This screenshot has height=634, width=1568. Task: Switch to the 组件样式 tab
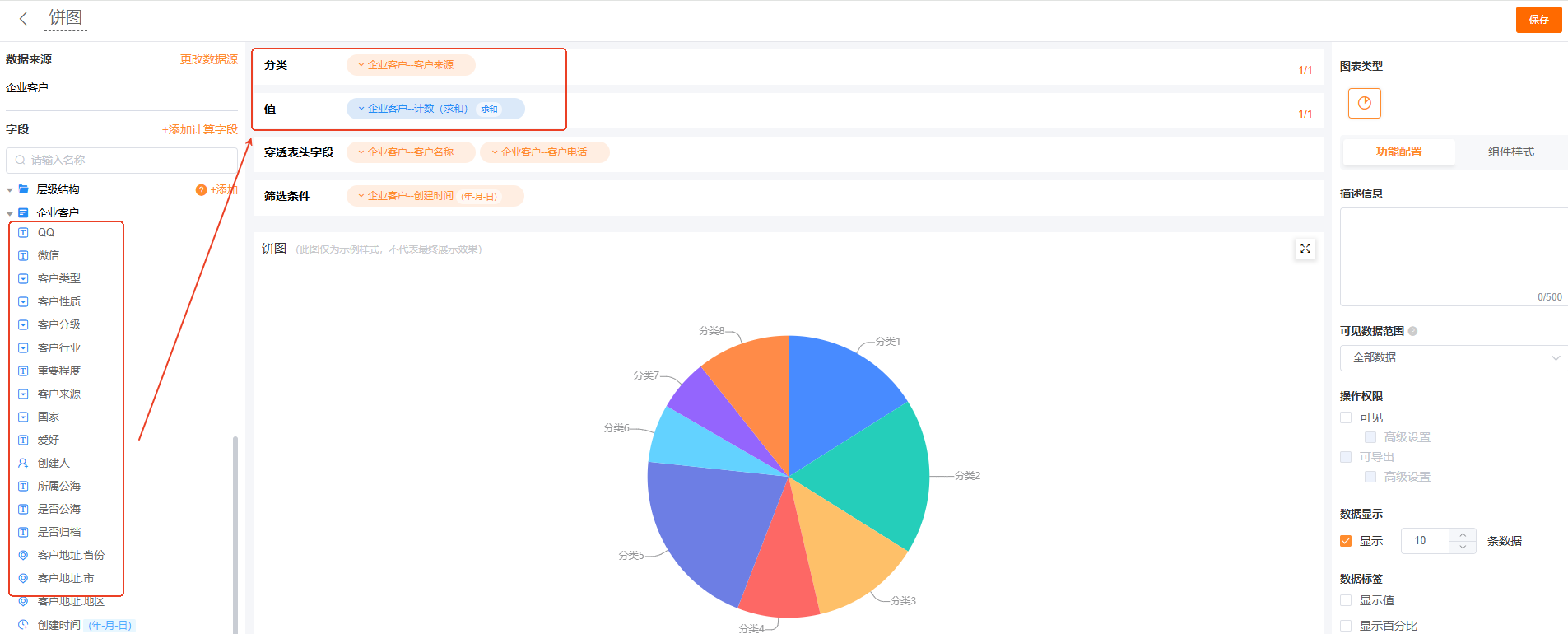(x=1510, y=152)
